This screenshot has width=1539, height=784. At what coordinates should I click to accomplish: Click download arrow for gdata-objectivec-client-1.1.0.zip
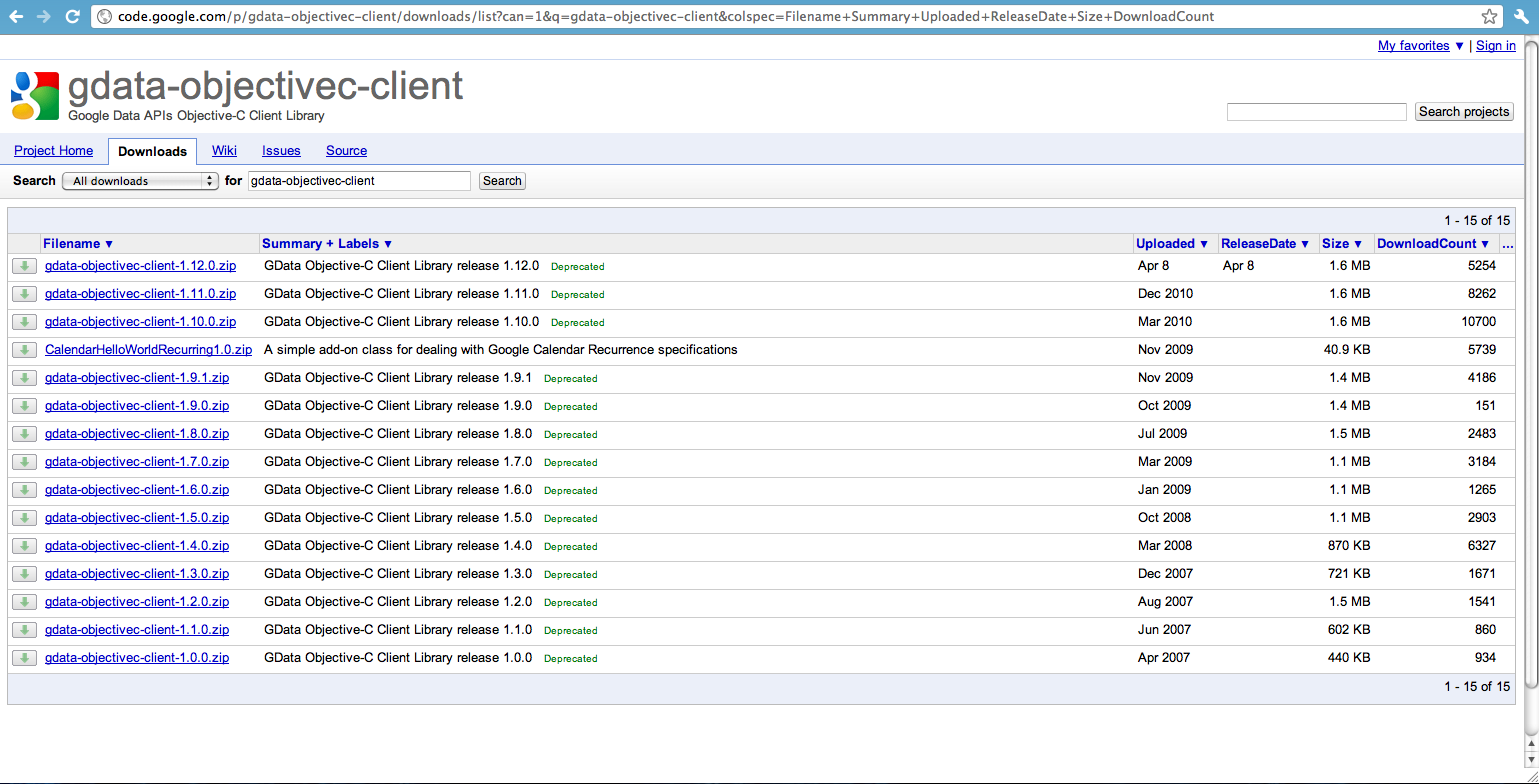pos(25,630)
